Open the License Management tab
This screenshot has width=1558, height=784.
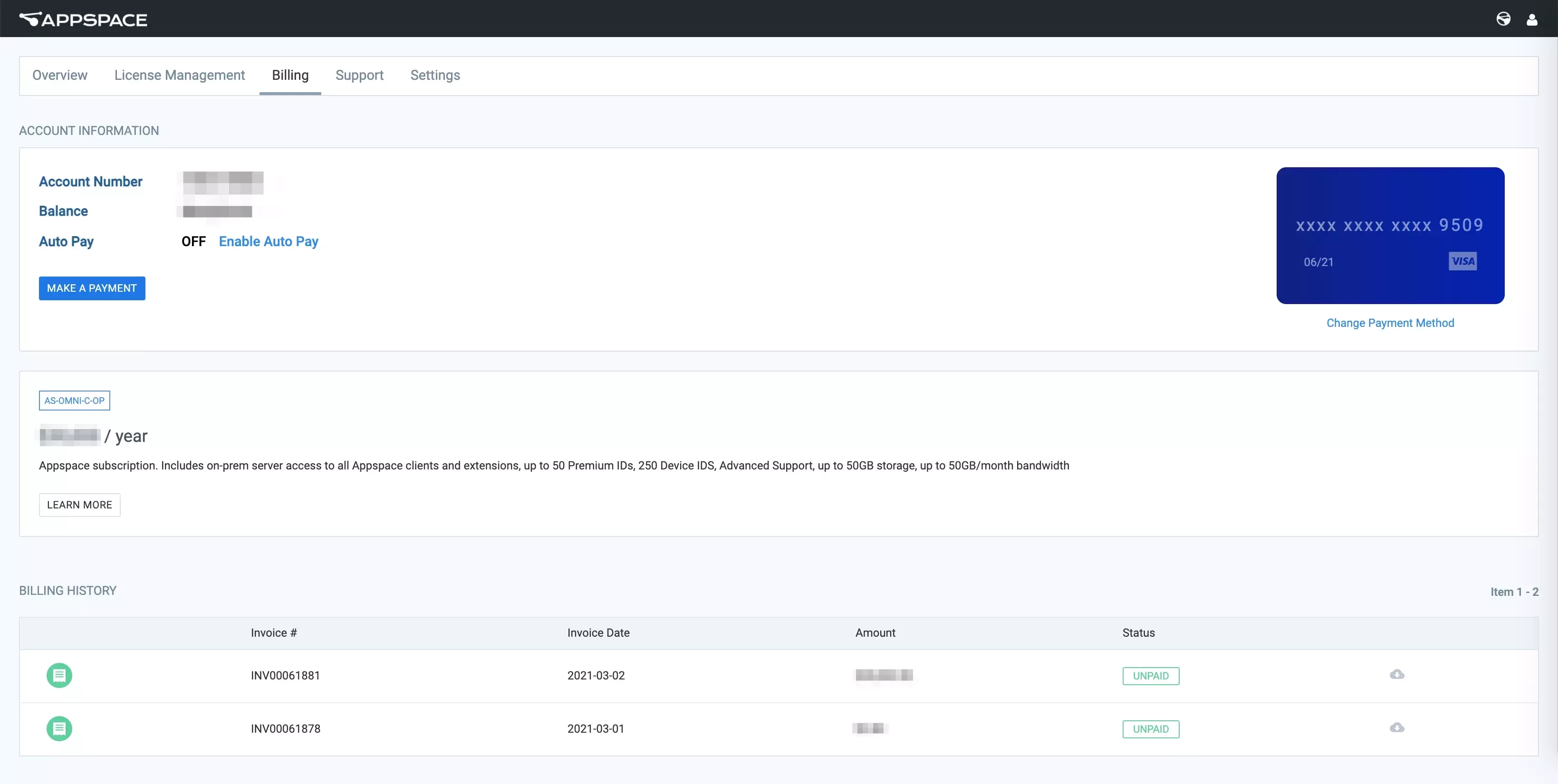[180, 75]
